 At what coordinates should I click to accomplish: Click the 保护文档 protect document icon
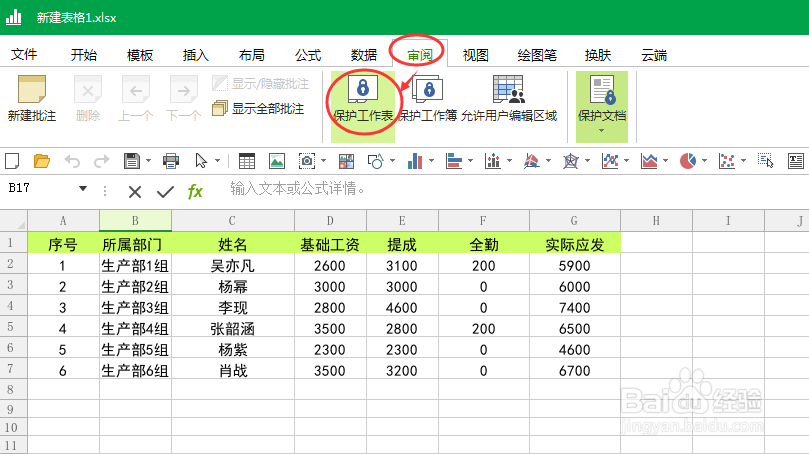(602, 90)
